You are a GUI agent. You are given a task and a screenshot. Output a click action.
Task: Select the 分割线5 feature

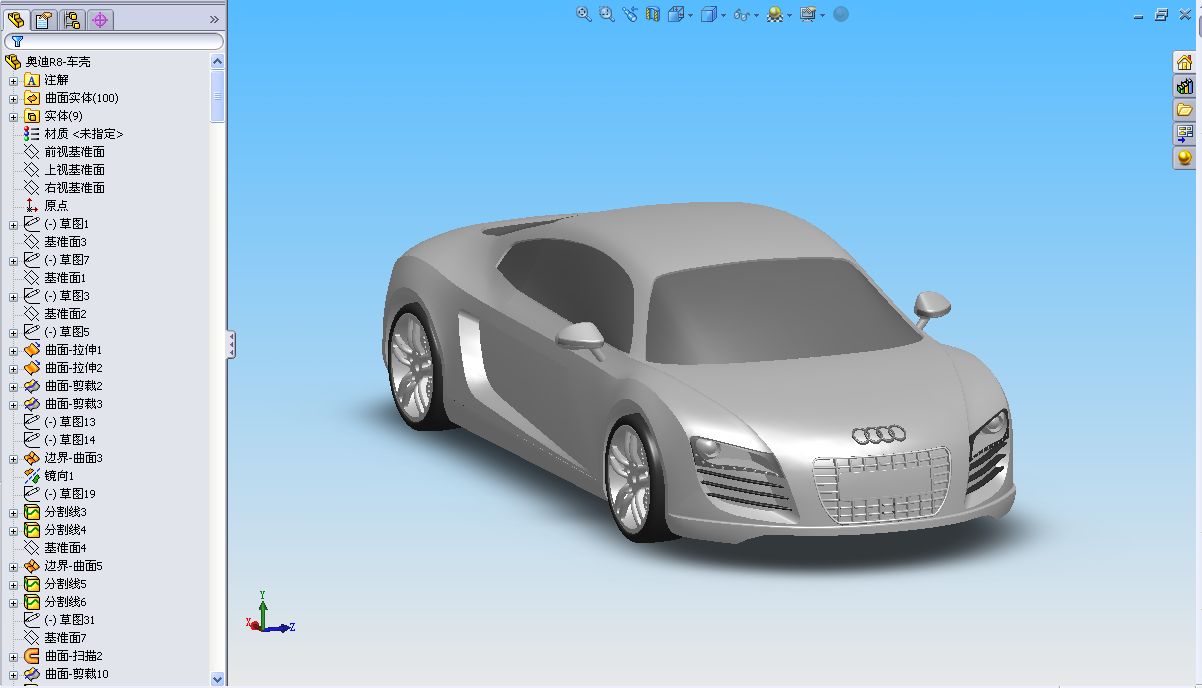click(65, 584)
